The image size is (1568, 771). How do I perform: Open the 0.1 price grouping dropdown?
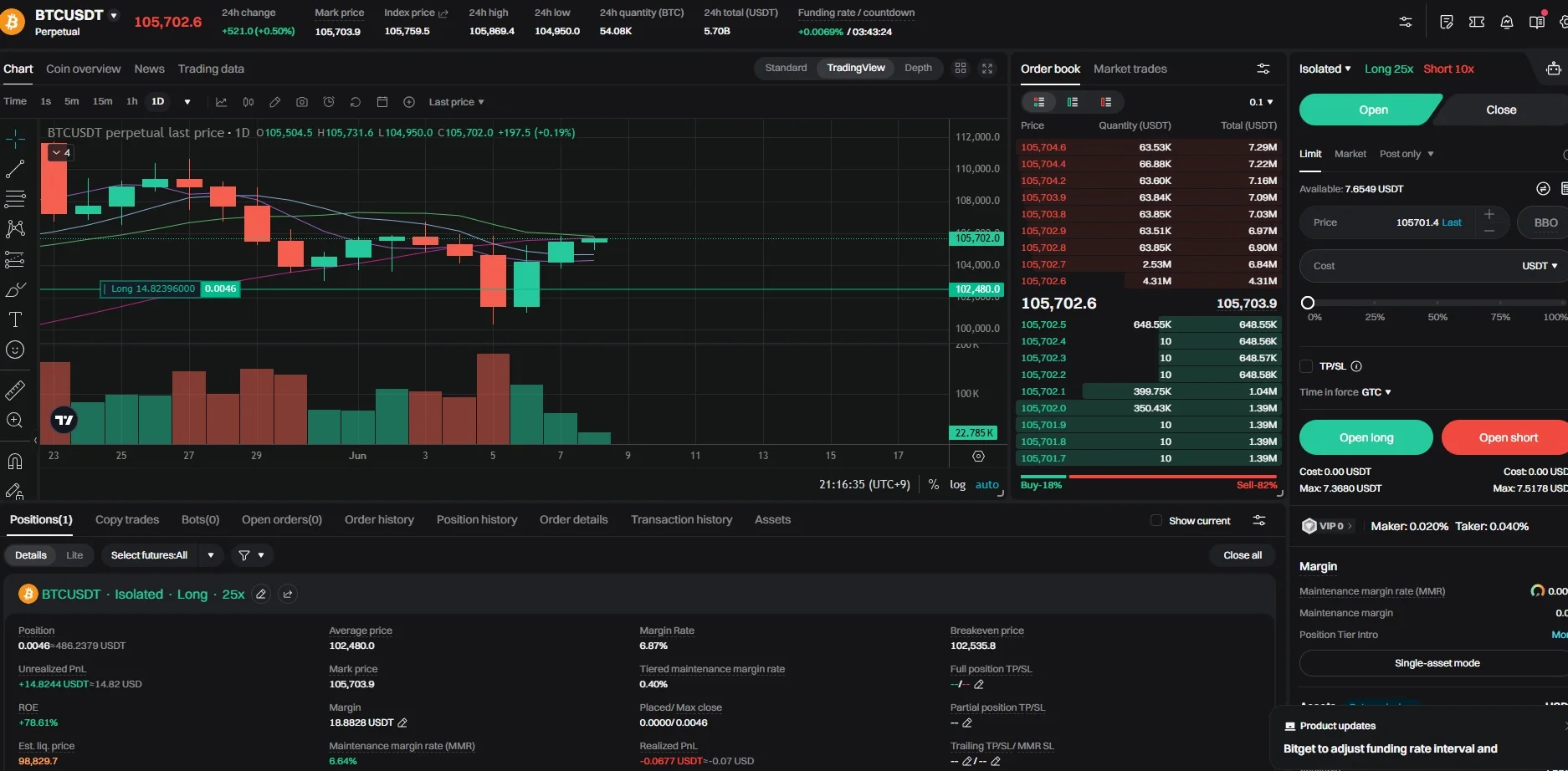pos(1261,102)
